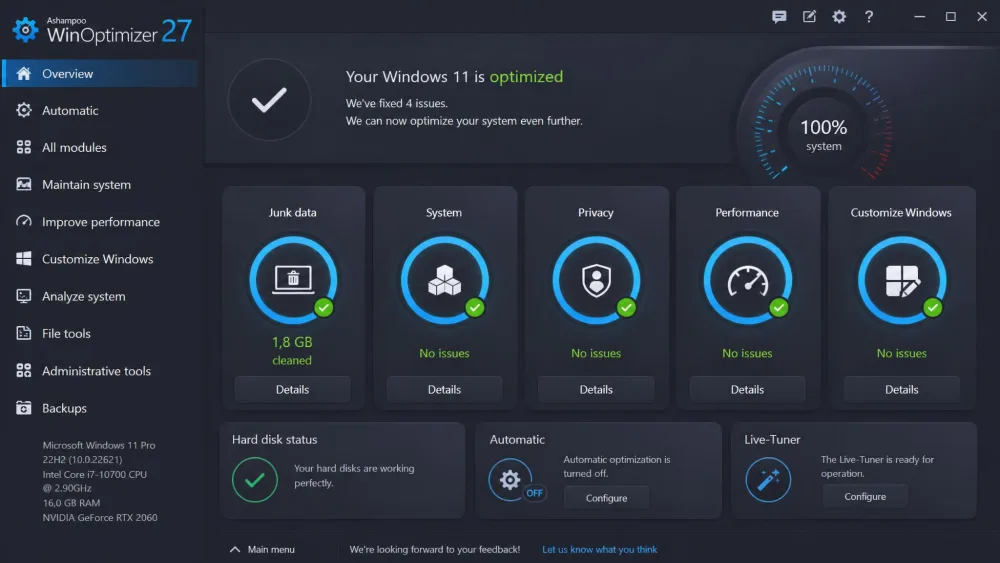The image size is (1000, 563).
Task: Open Details for Customize Windows card
Action: pos(902,390)
